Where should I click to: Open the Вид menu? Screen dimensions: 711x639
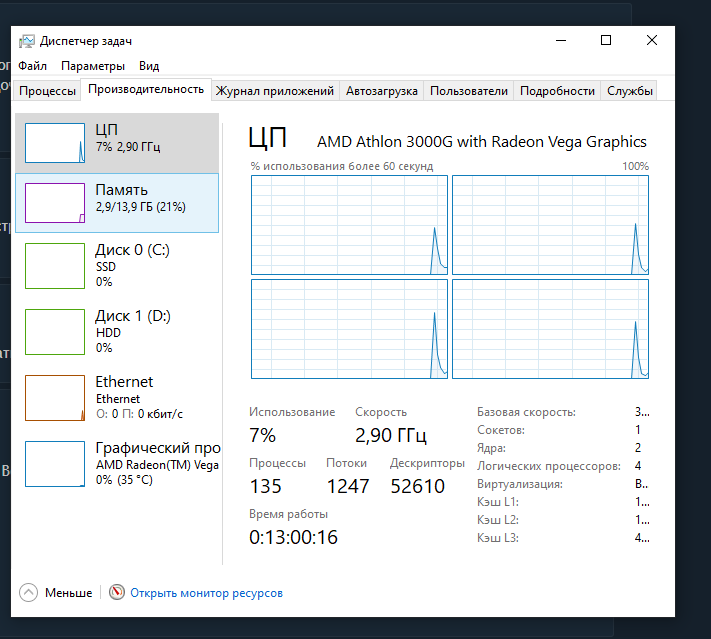[149, 66]
